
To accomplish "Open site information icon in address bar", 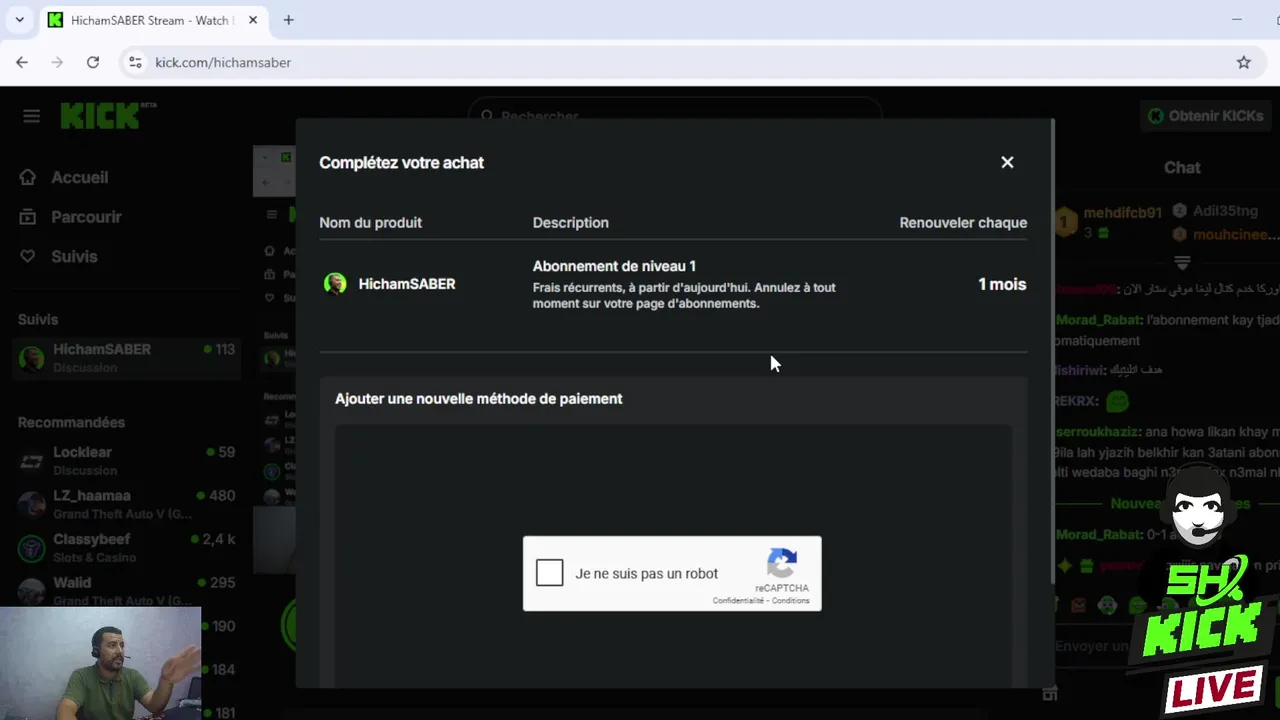I will pos(136,62).
